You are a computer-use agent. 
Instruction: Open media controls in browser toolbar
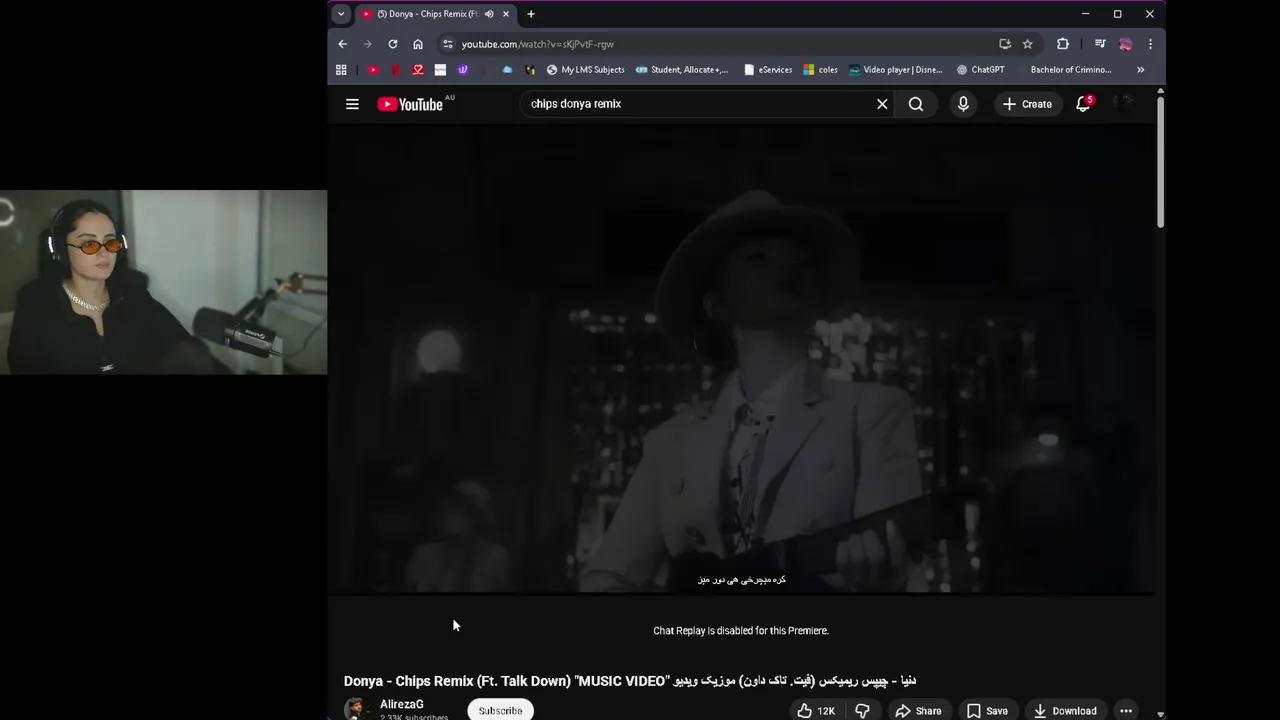1100,44
